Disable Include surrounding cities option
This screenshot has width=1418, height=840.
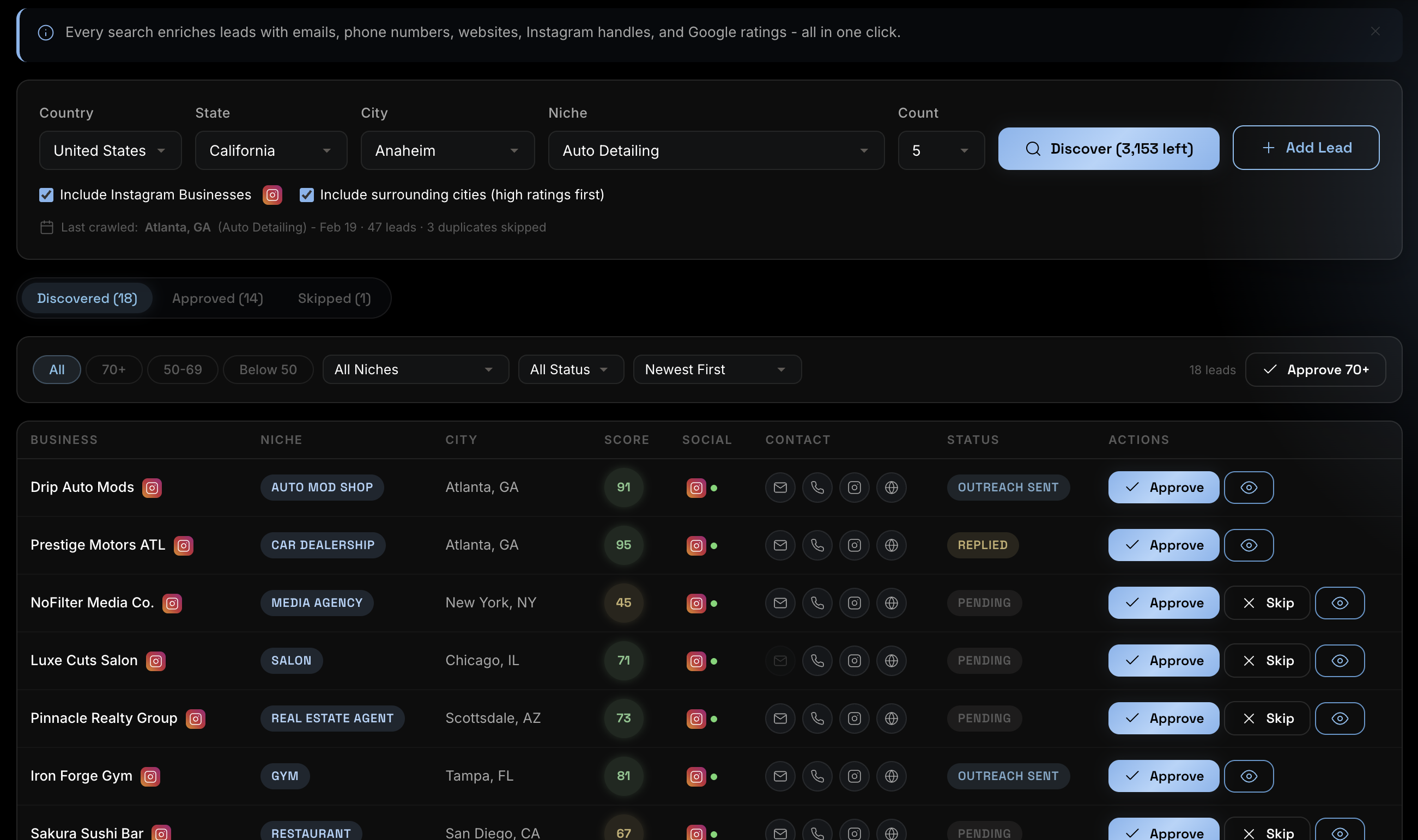tap(306, 194)
